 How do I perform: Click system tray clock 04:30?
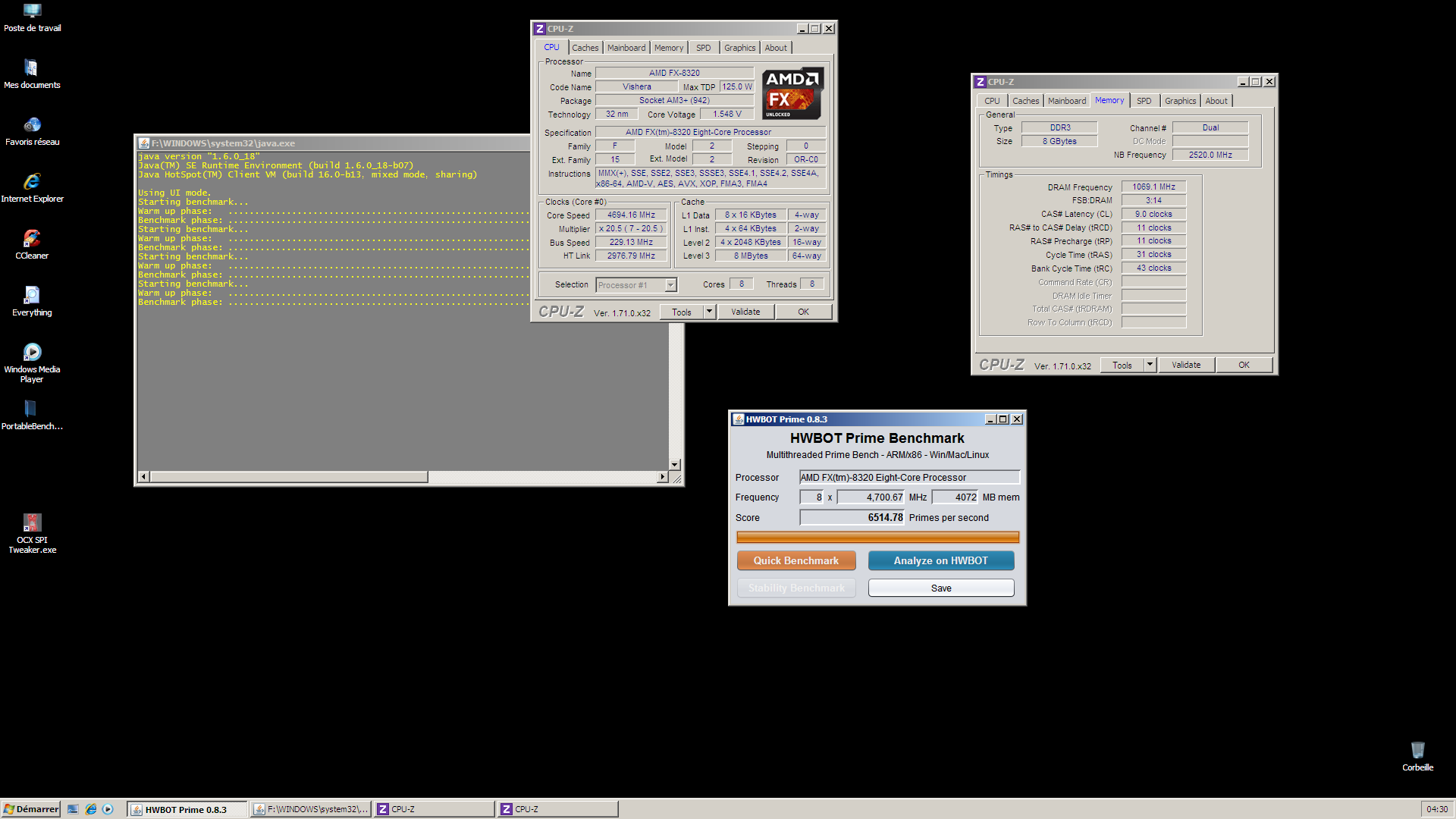[x=1436, y=809]
